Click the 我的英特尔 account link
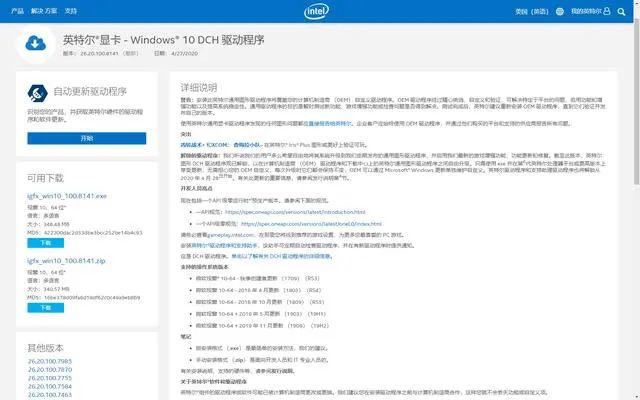 pos(586,11)
